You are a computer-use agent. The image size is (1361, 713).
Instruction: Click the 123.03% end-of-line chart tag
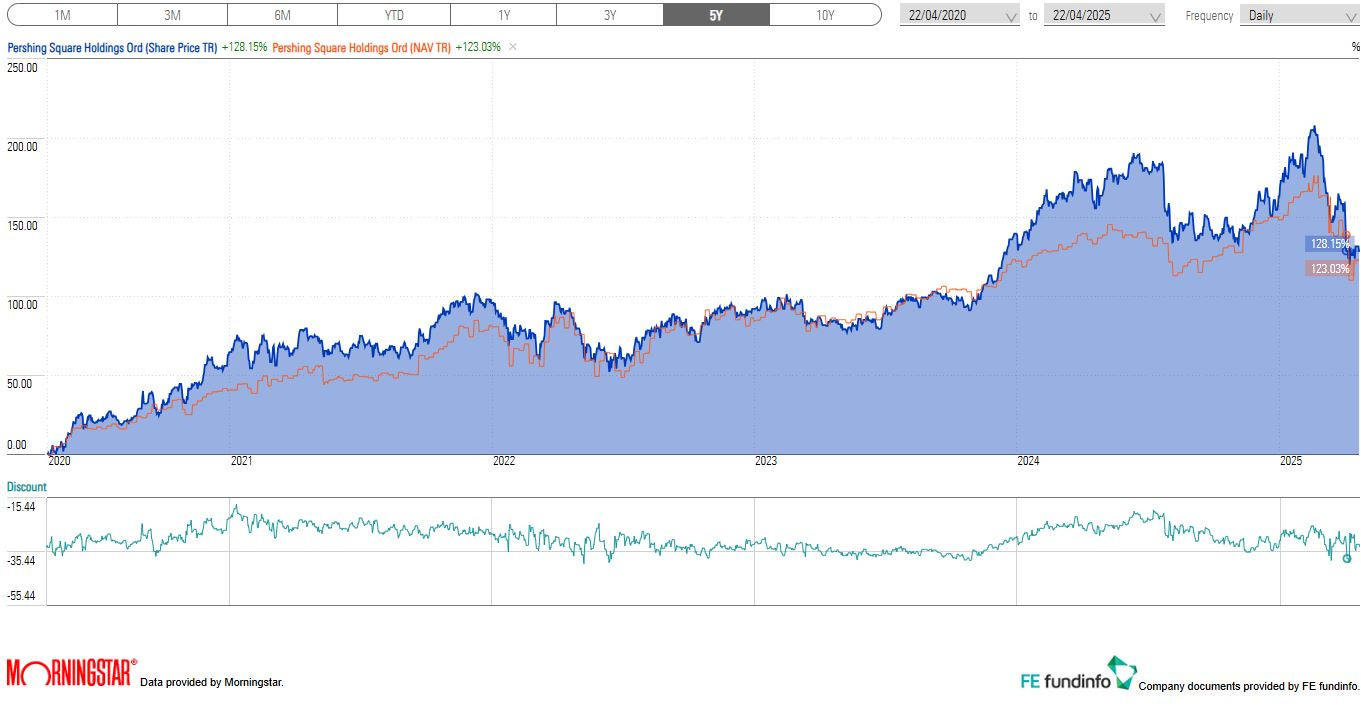tap(1329, 268)
